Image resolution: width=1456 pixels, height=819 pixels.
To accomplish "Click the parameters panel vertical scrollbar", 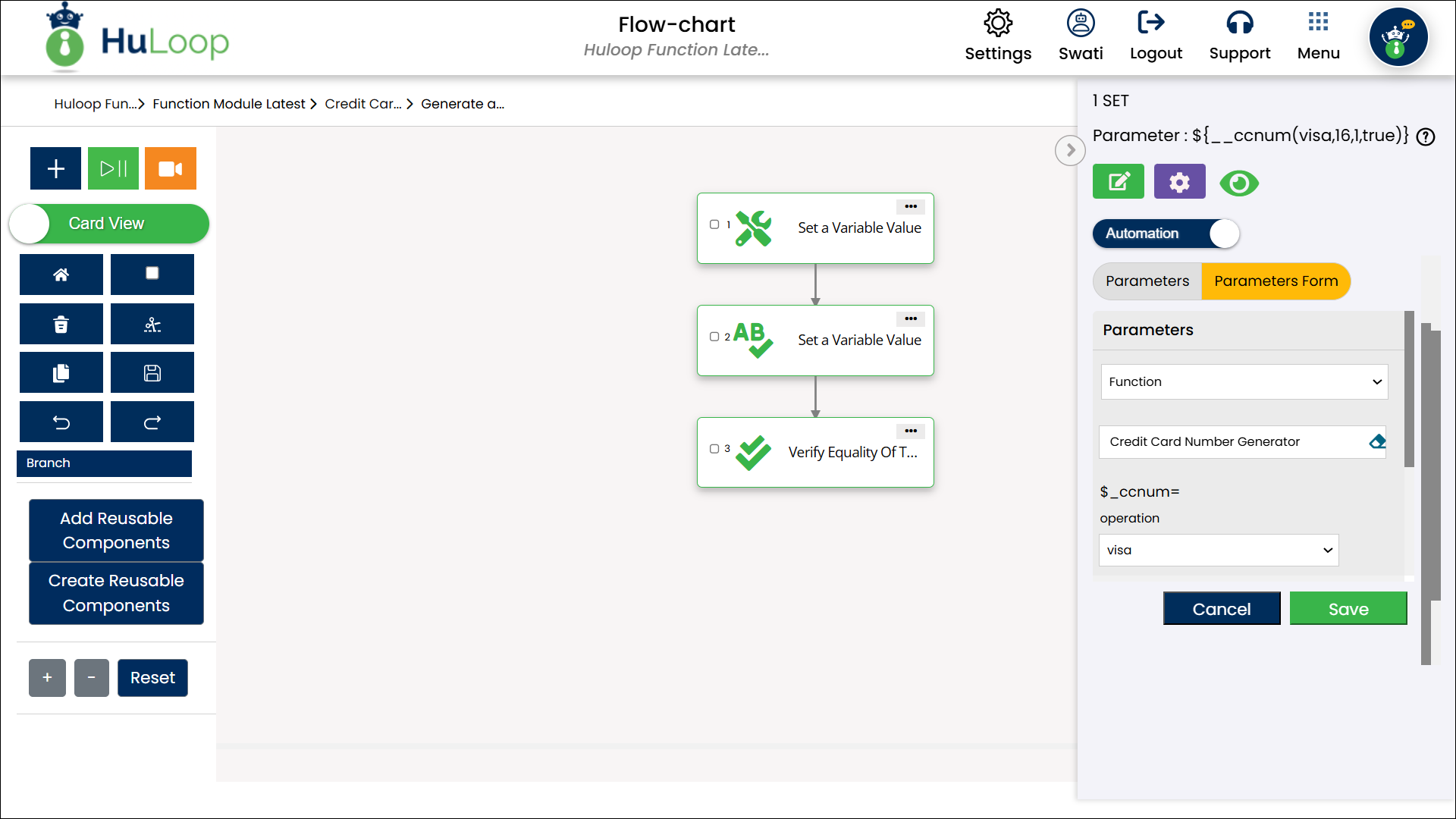I will click(x=1409, y=391).
